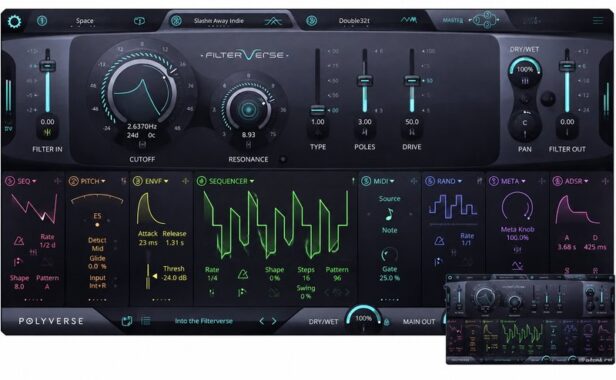This screenshot has width=616, height=380.
Task: Click the MIDI Gate knob
Action: tap(389, 255)
